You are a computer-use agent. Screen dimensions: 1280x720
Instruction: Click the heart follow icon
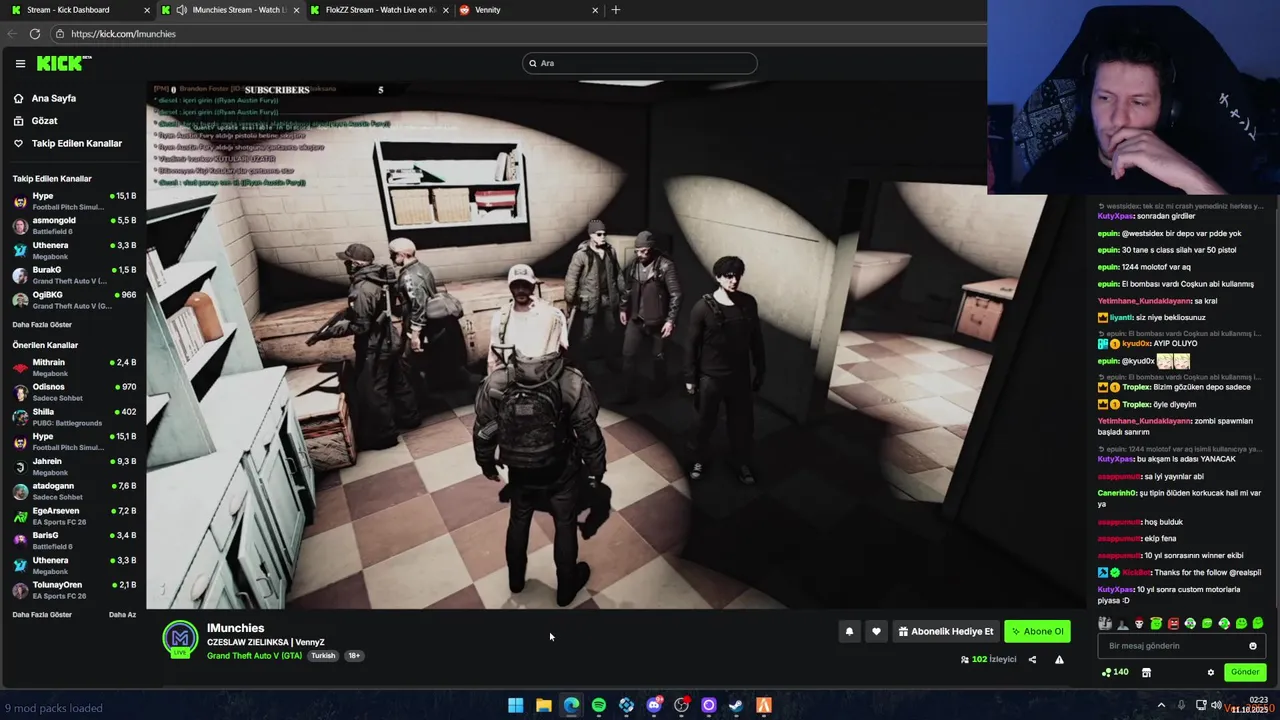tap(876, 631)
